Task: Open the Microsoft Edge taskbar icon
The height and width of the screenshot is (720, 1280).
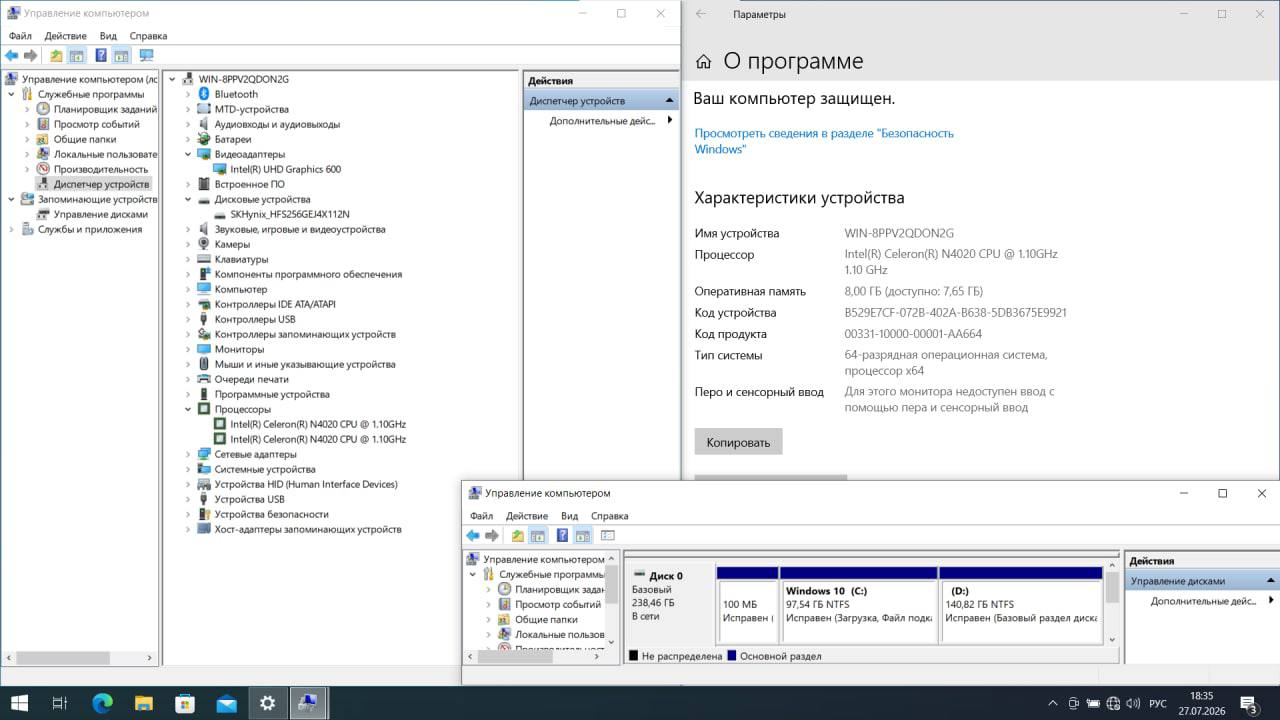Action: point(102,703)
